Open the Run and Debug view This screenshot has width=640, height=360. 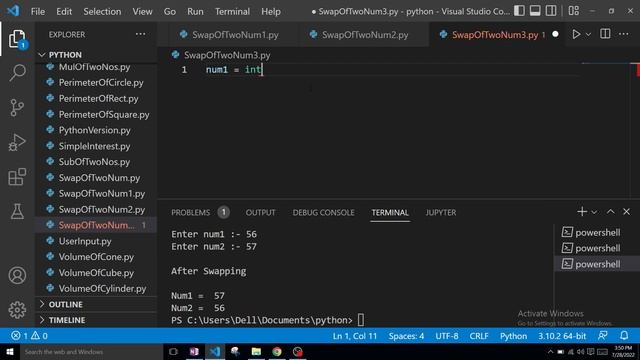pyautogui.click(x=17, y=142)
